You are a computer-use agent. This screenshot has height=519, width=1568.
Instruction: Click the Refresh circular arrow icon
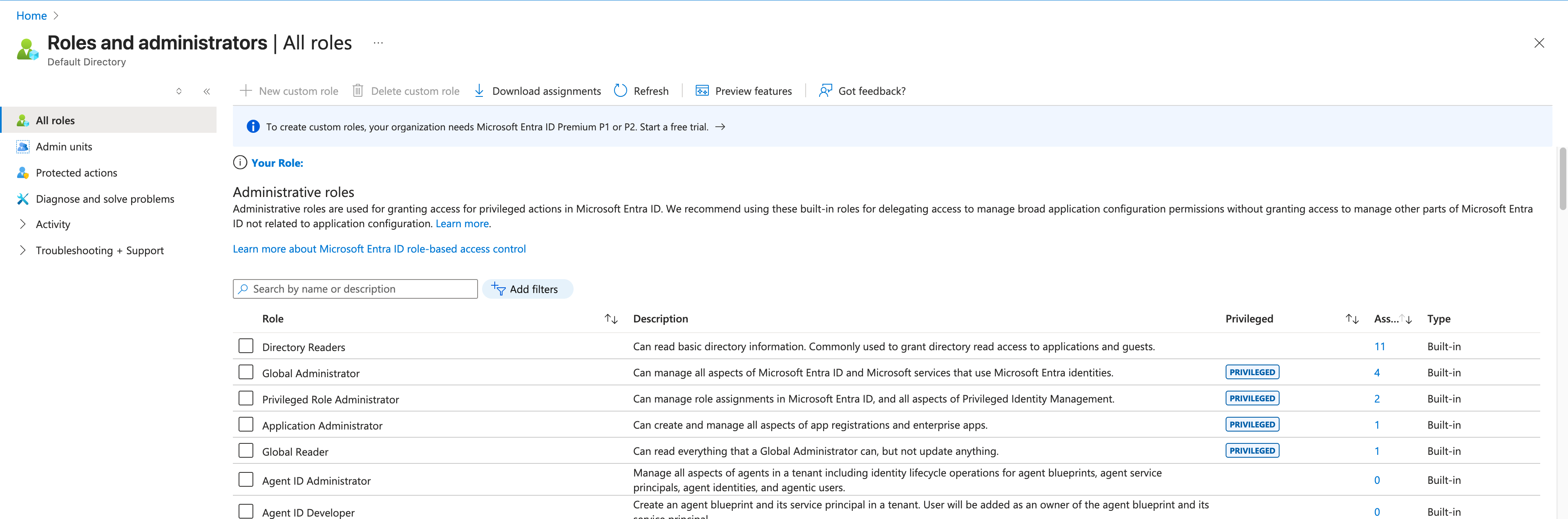[x=620, y=91]
